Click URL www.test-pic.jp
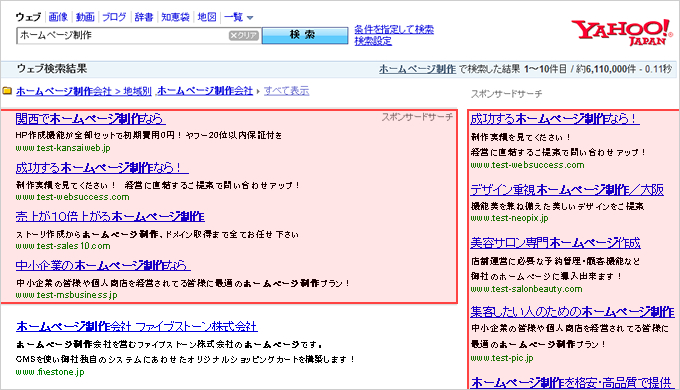680x390 pixels. (x=502, y=358)
